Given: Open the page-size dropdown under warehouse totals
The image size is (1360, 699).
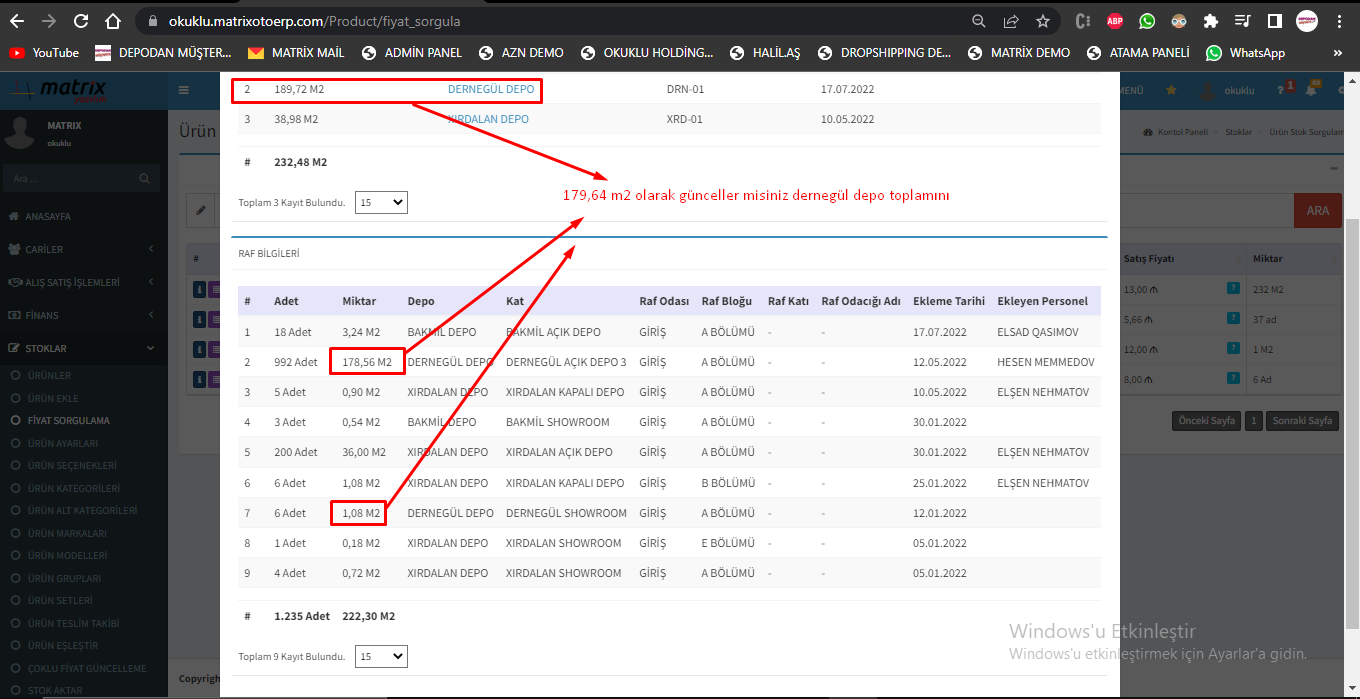Looking at the screenshot, I should (382, 202).
